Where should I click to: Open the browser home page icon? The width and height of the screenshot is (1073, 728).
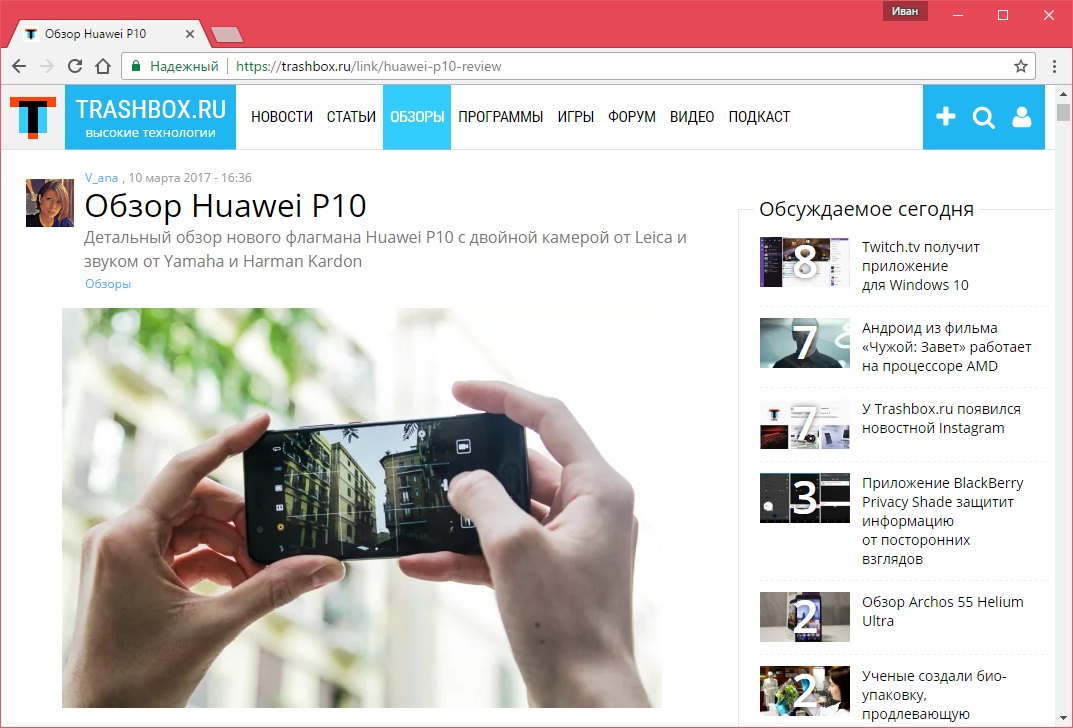[103, 66]
